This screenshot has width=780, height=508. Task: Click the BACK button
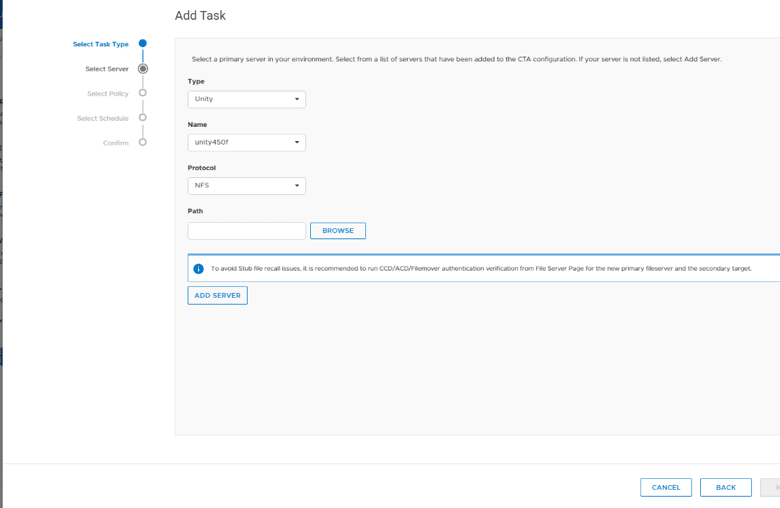coord(726,488)
